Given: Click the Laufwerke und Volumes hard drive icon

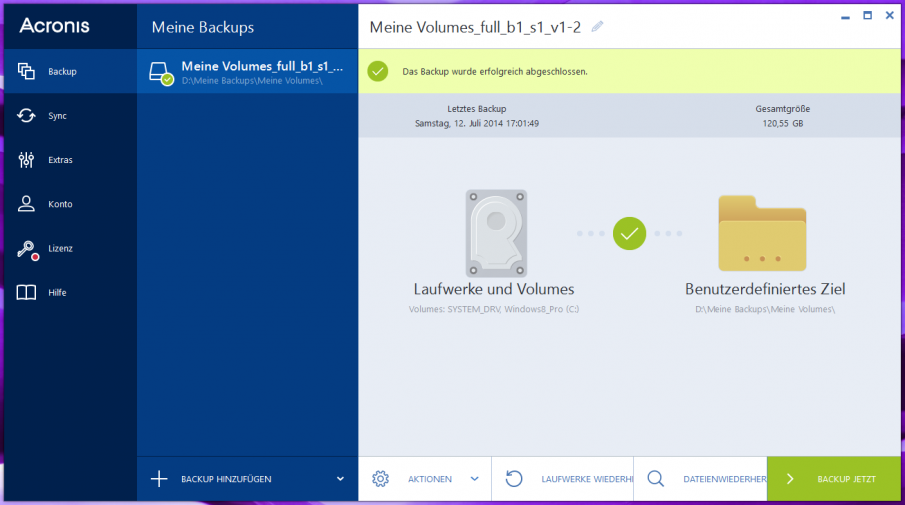Looking at the screenshot, I should click(x=496, y=233).
